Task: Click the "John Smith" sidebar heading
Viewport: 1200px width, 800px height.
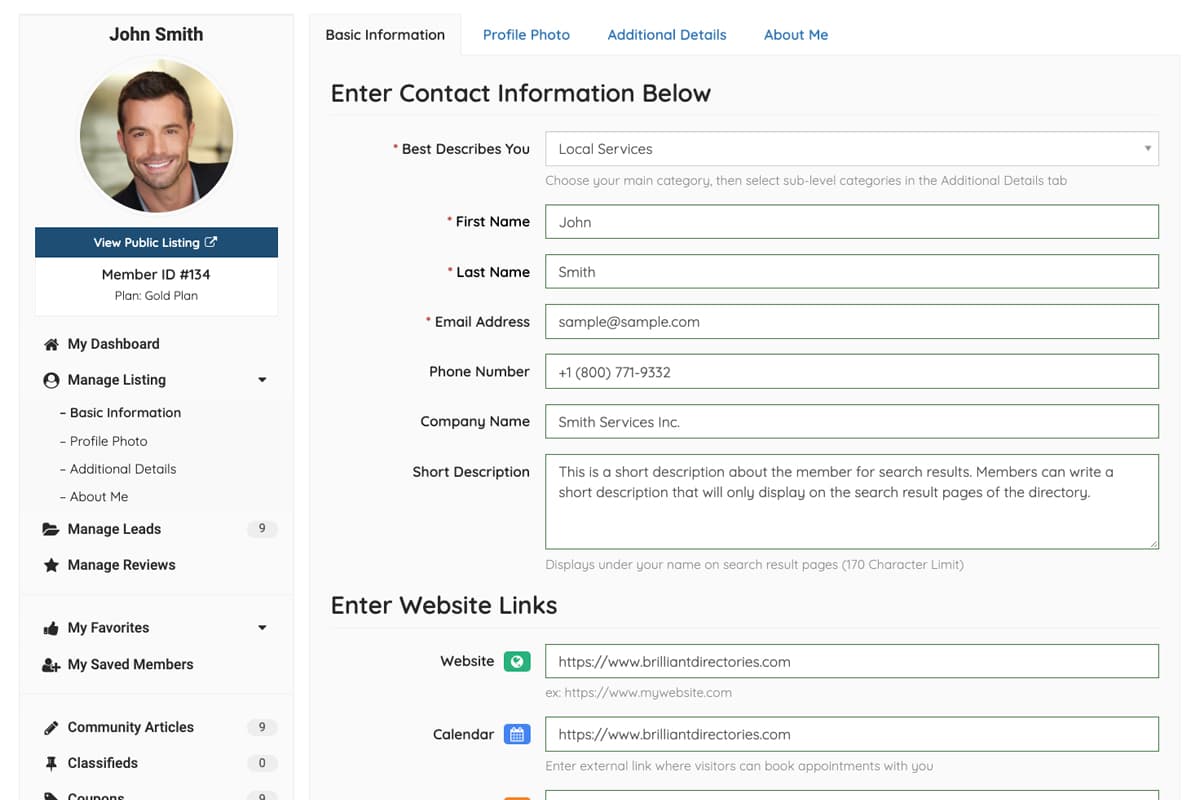Action: pyautogui.click(x=156, y=34)
